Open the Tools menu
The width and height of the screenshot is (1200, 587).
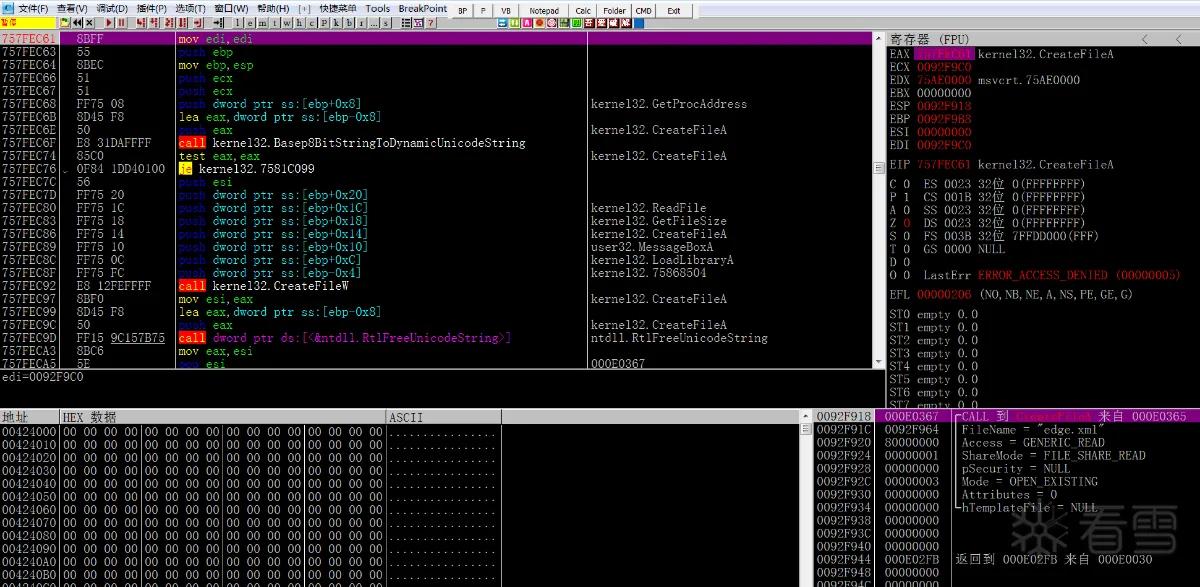pos(378,9)
